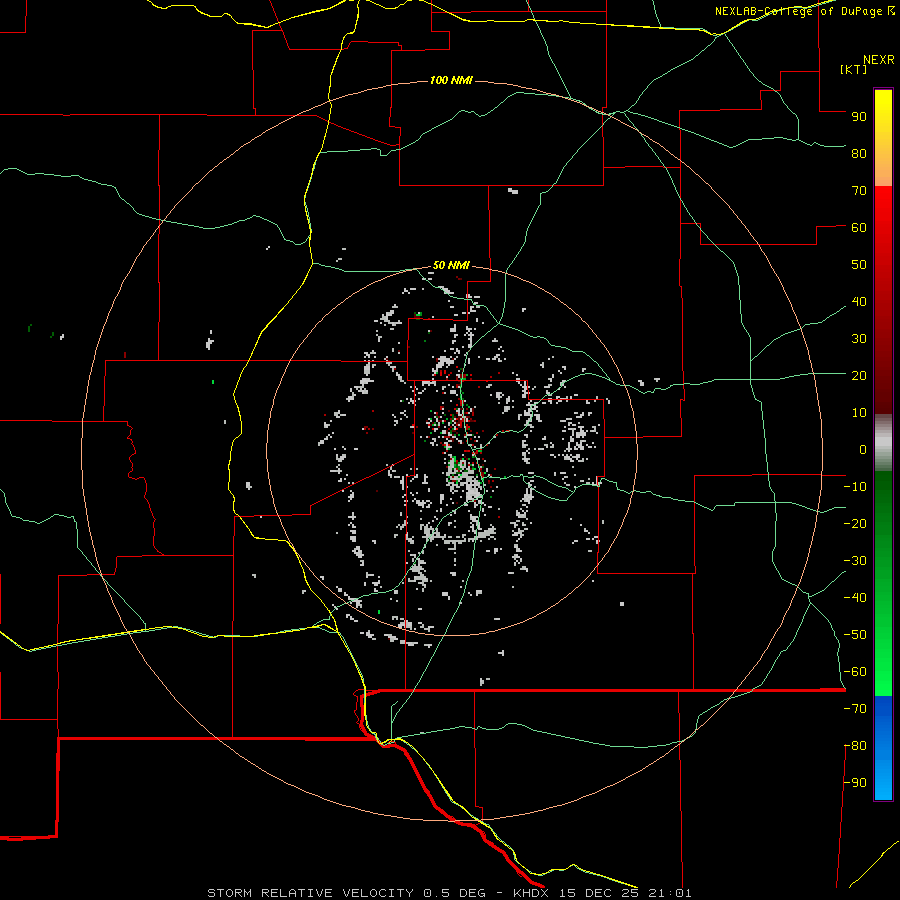Click the "NEXLAB-College of DuPage" header text
Viewport: 900px width, 900px height.
[798, 11]
